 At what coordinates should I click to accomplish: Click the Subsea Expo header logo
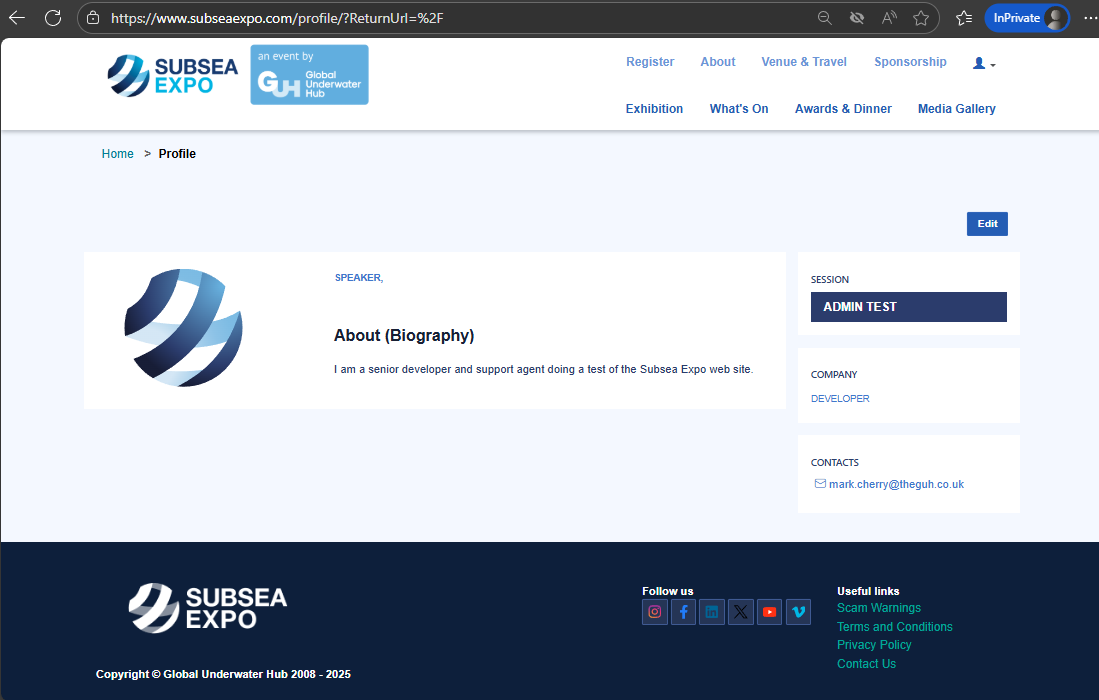(x=172, y=76)
